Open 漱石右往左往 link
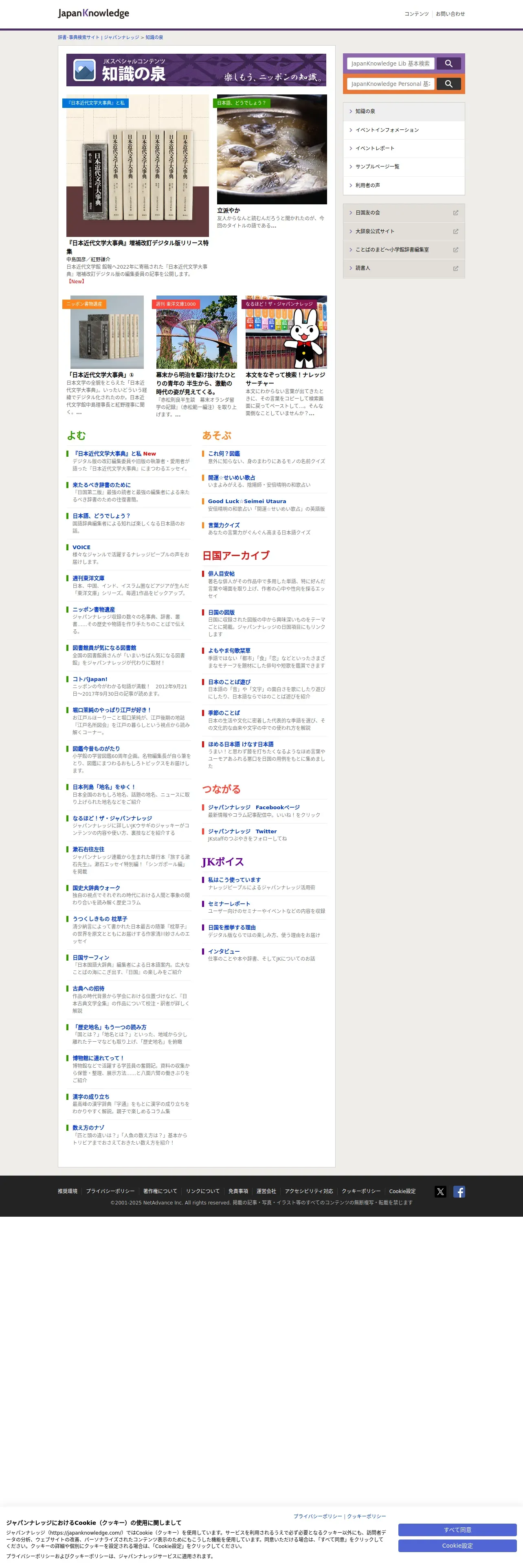The image size is (523, 1568). pos(88,849)
